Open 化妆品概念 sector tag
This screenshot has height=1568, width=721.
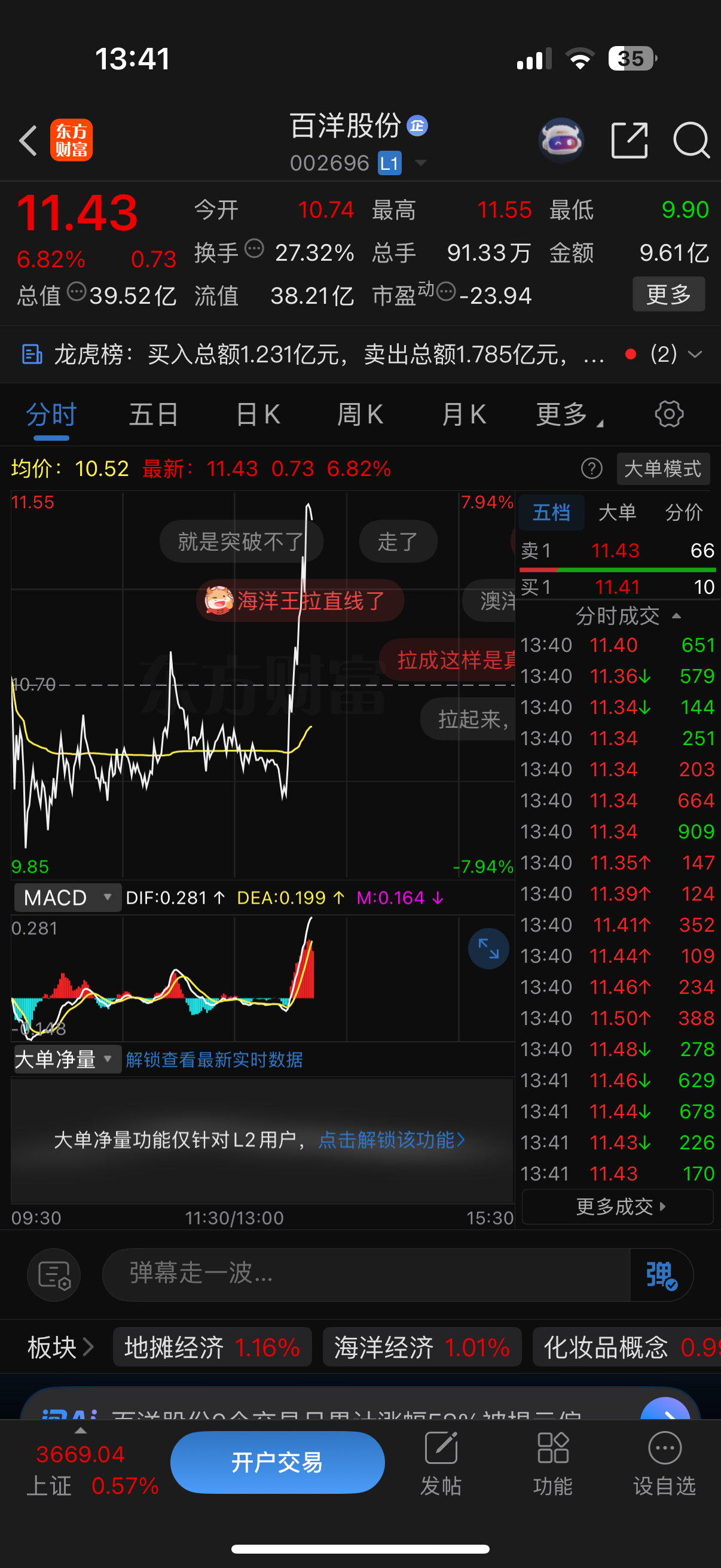pyautogui.click(x=627, y=1347)
